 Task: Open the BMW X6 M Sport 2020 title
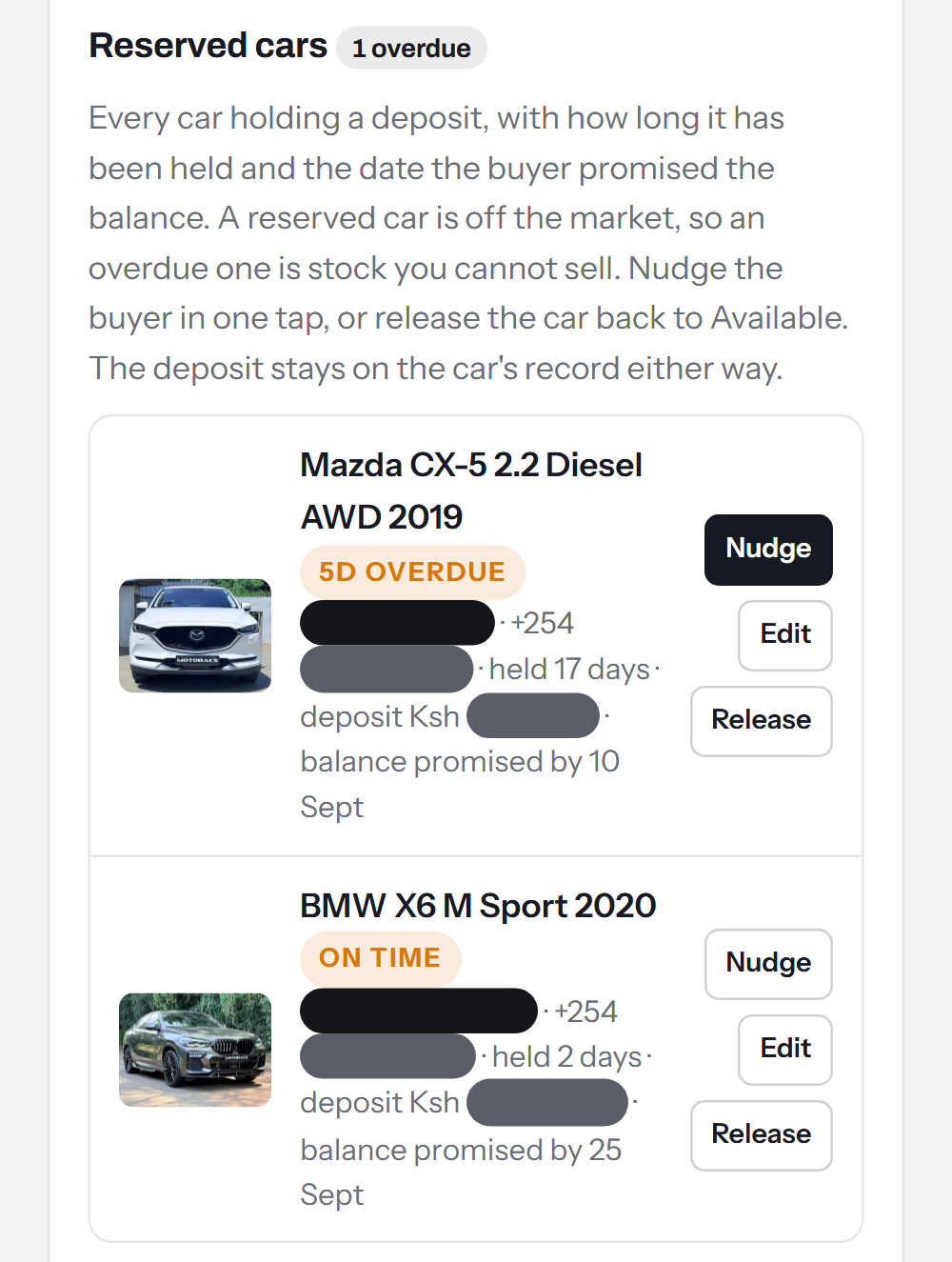pos(478,905)
